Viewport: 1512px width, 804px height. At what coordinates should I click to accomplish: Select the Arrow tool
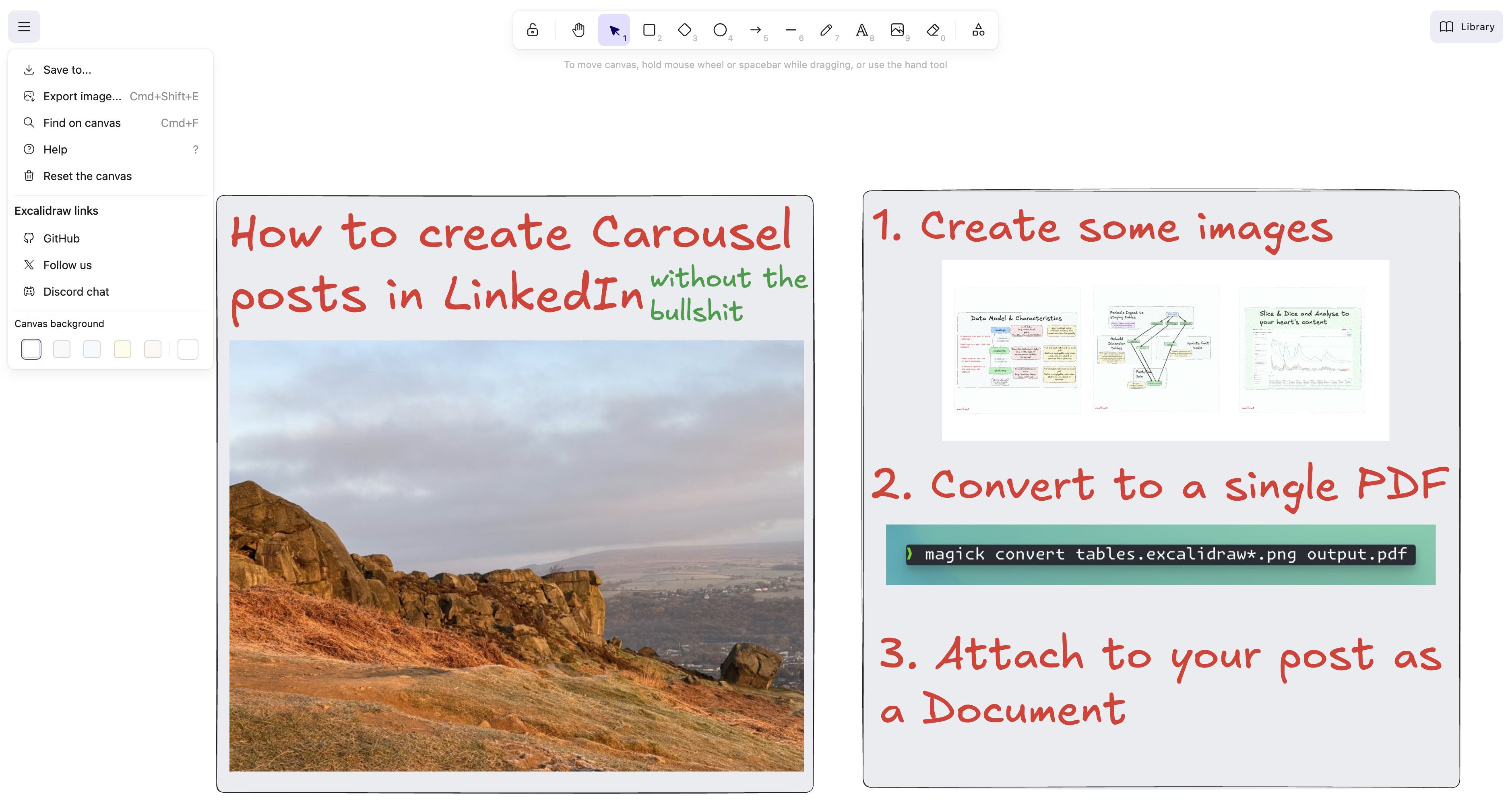click(x=756, y=30)
